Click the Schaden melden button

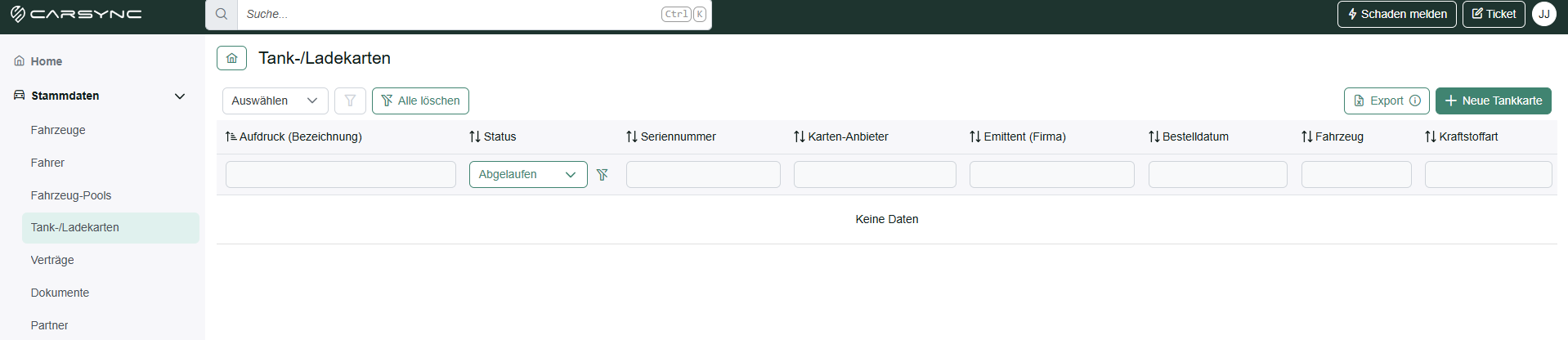click(x=1397, y=14)
